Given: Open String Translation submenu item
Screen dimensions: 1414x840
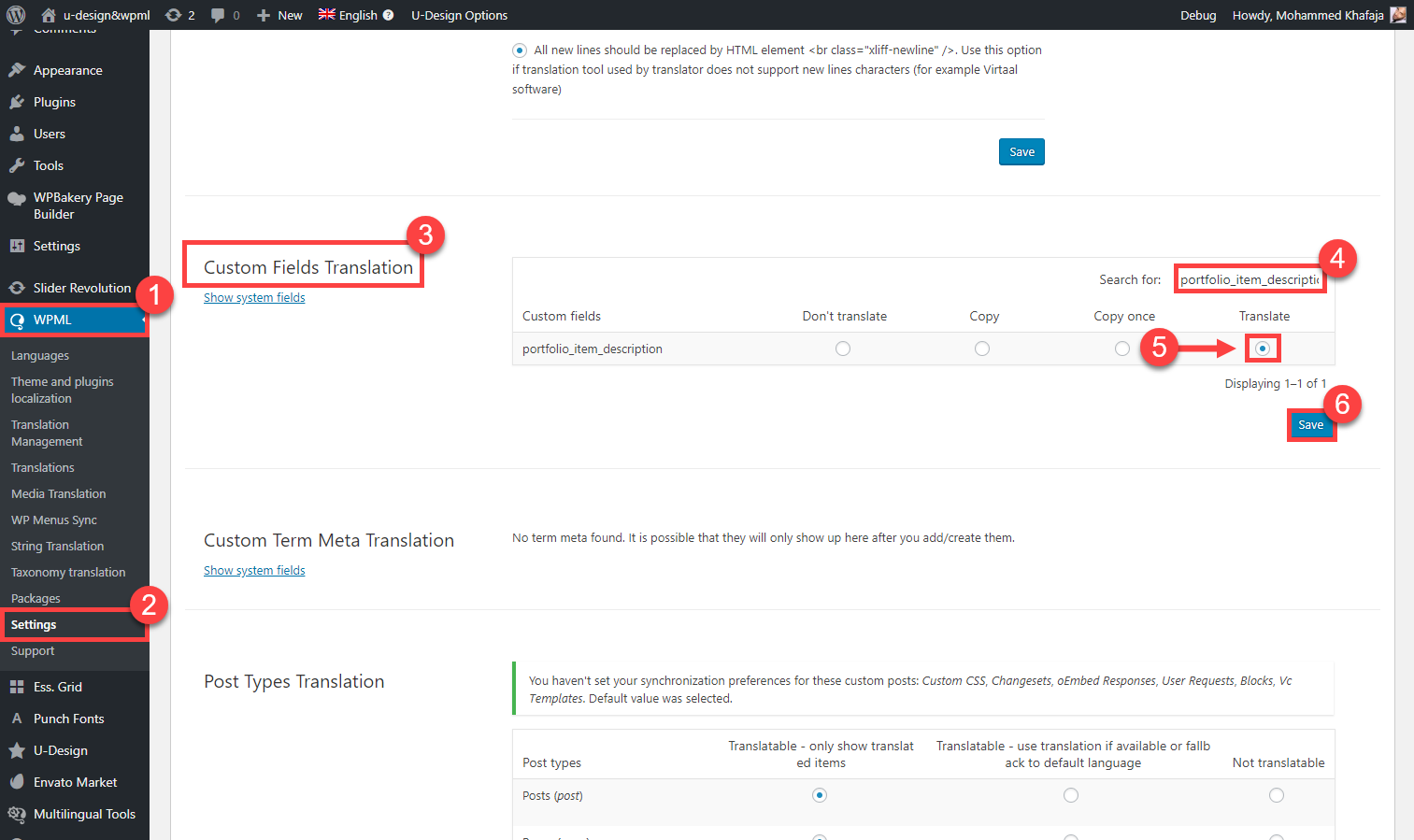Looking at the screenshot, I should [x=57, y=546].
